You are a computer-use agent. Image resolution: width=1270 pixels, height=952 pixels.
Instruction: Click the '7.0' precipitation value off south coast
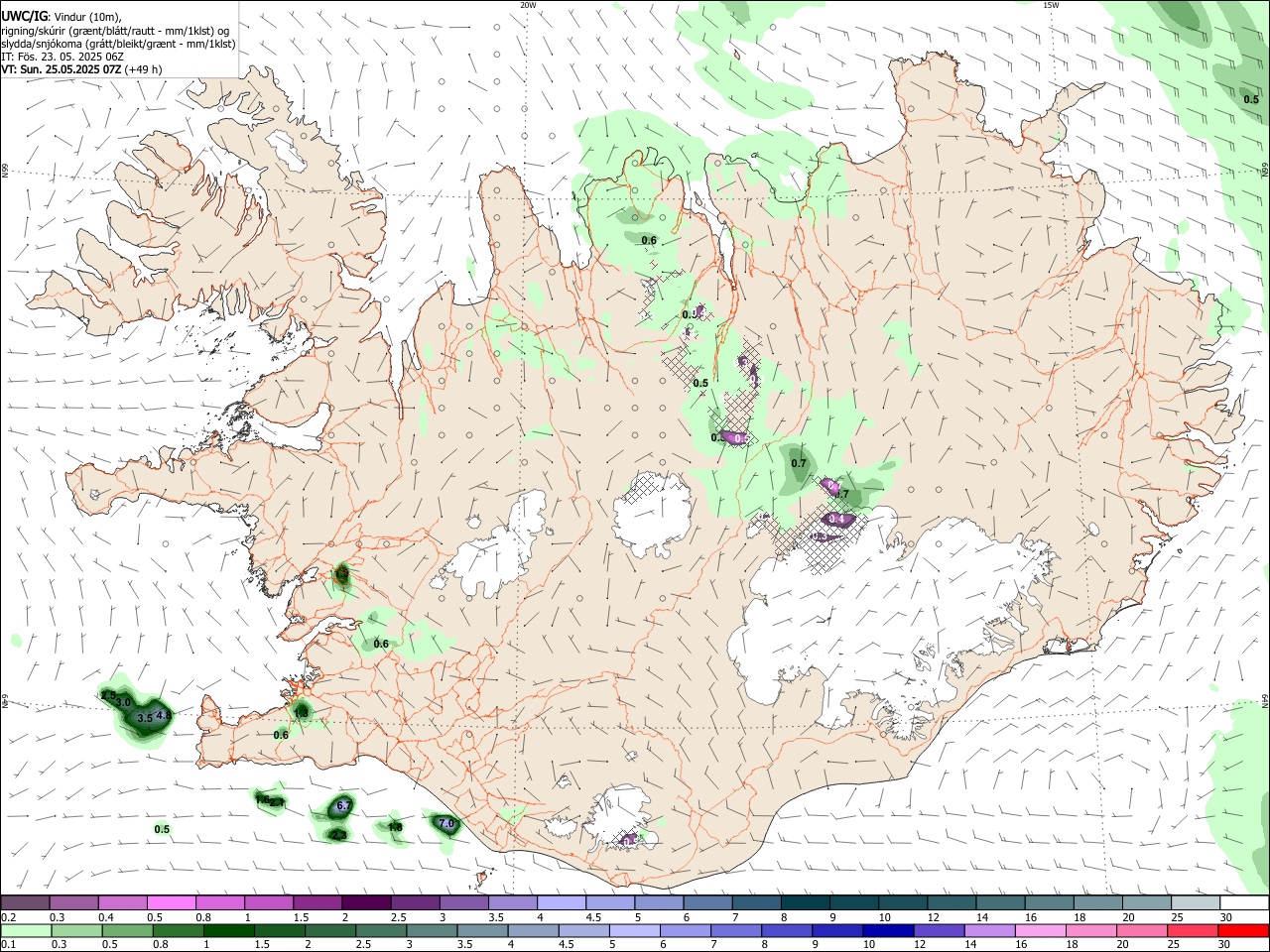click(x=445, y=823)
